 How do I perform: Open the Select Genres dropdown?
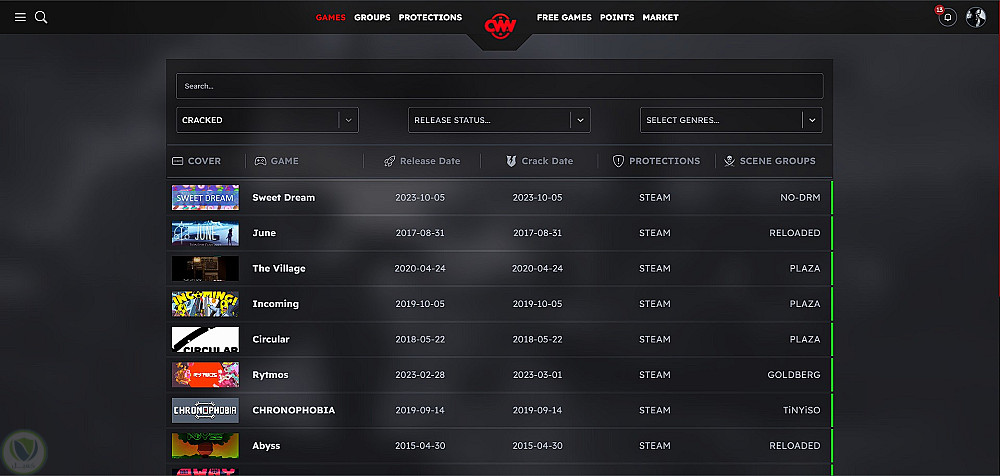pos(731,120)
